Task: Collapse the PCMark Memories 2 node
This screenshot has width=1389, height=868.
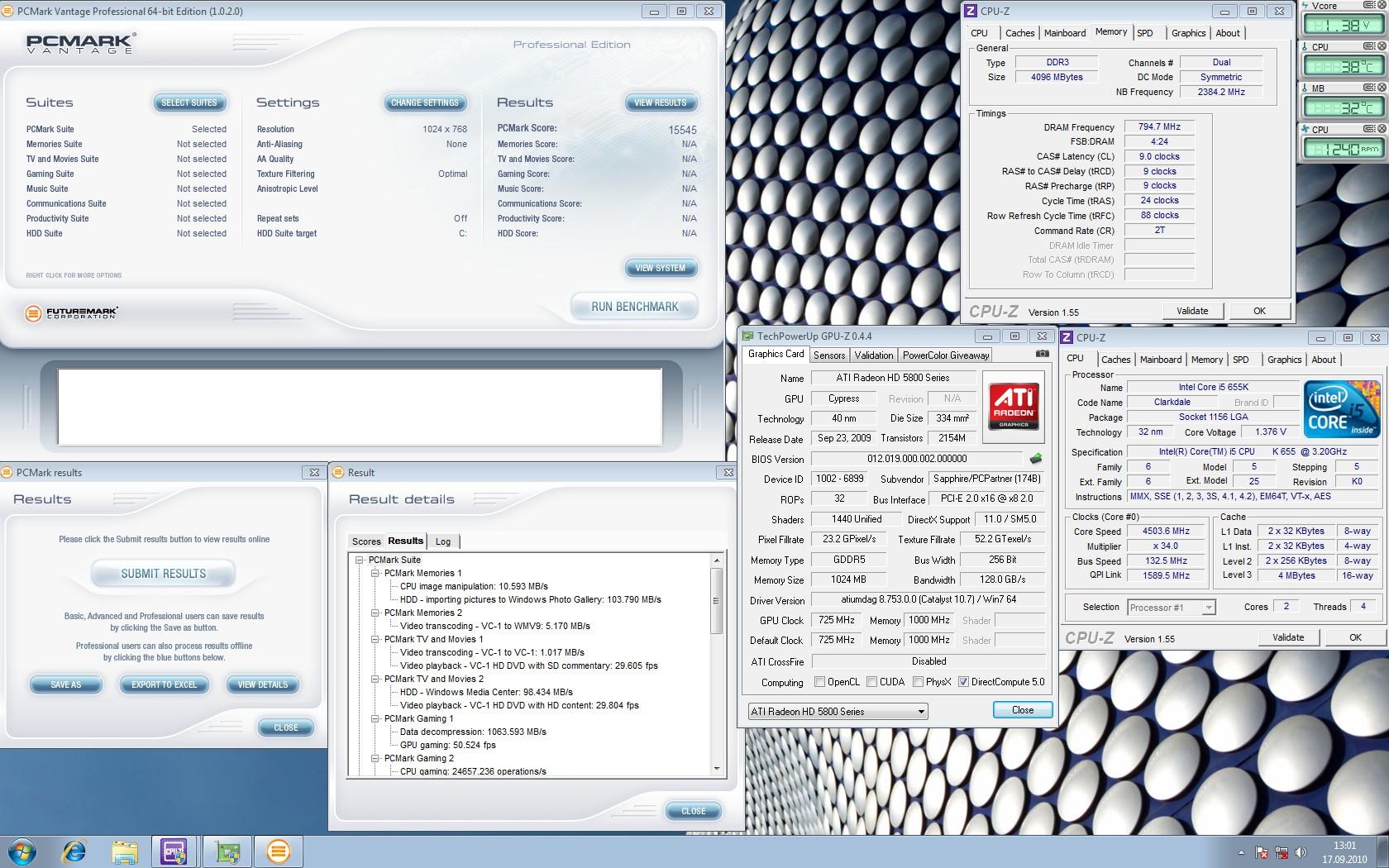Action: pyautogui.click(x=375, y=613)
